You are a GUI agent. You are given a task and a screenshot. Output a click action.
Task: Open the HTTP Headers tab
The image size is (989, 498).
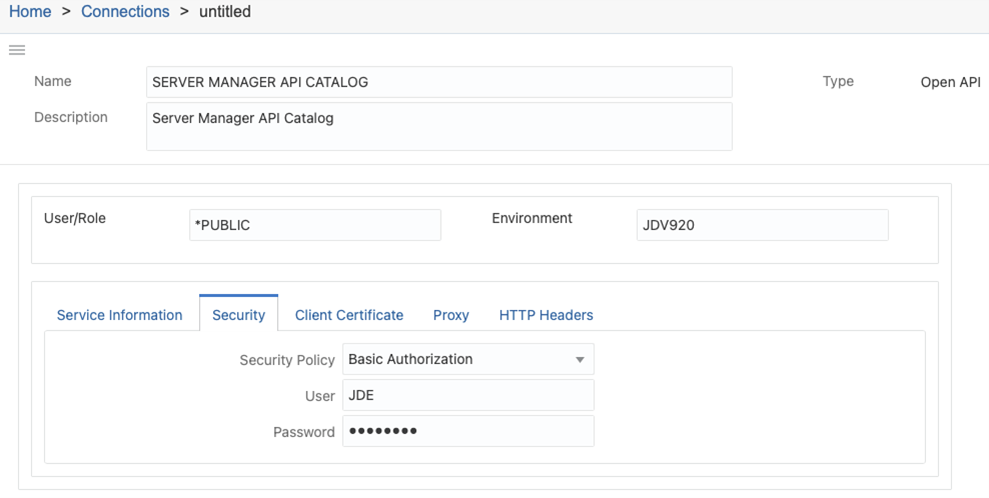click(546, 315)
